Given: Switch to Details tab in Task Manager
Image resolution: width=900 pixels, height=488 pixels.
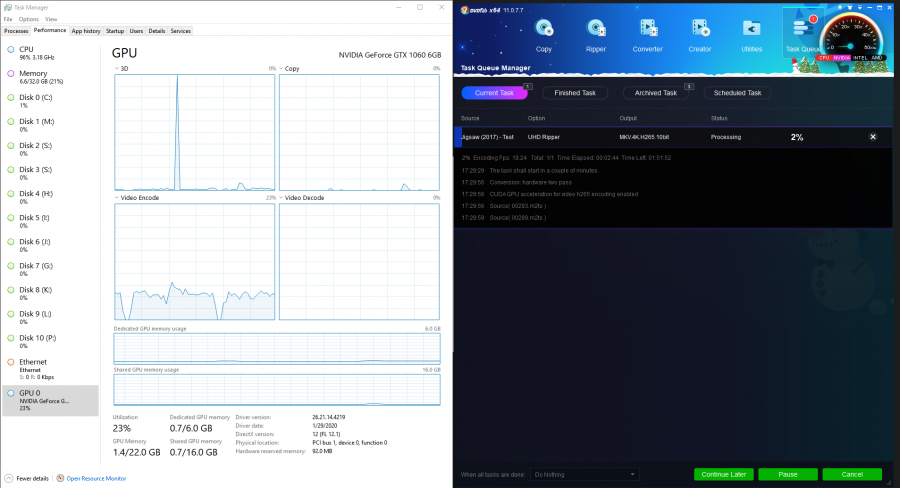Looking at the screenshot, I should tap(157, 31).
